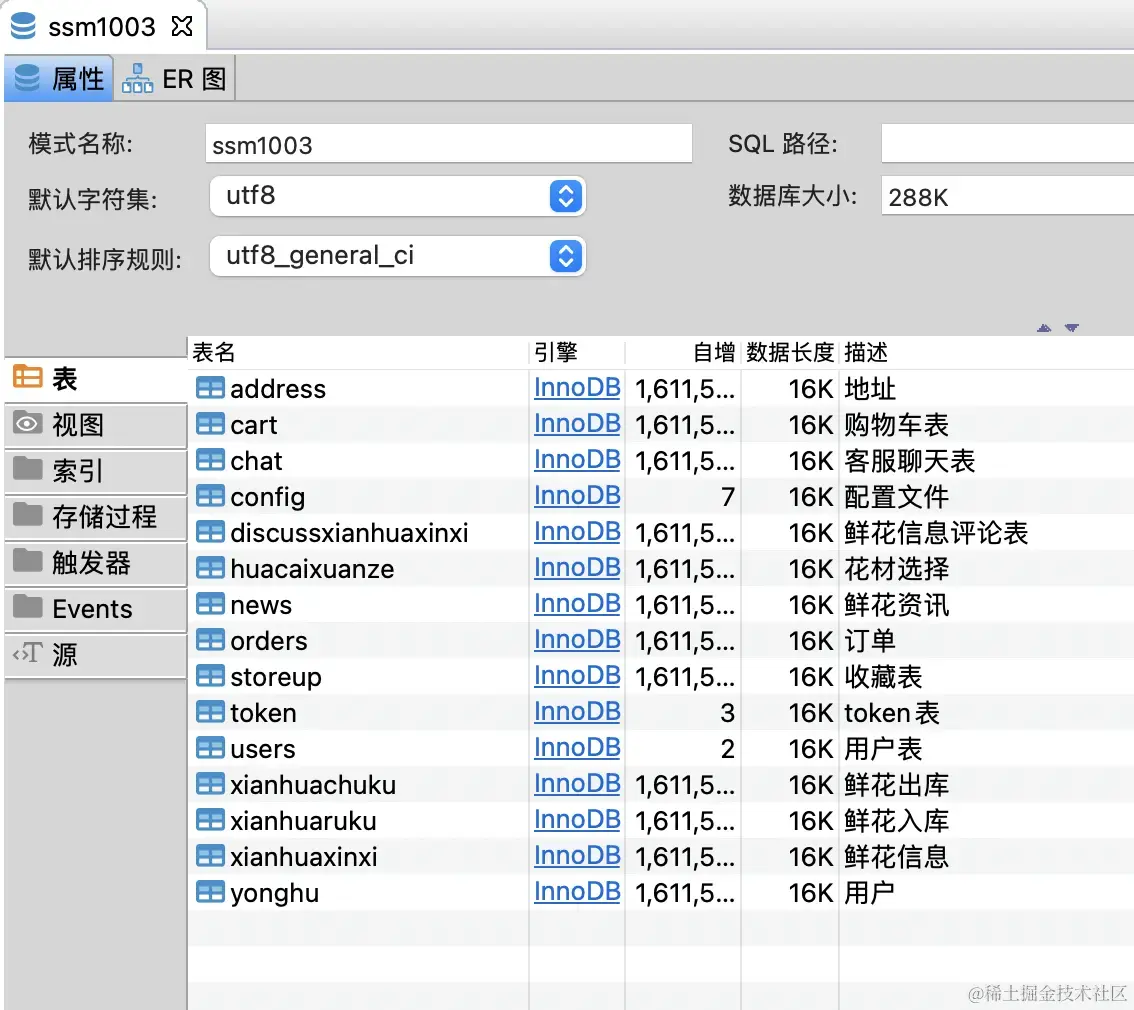Viewport: 1134px width, 1010px height.
Task: Click the chat table row icon
Action: (210, 461)
